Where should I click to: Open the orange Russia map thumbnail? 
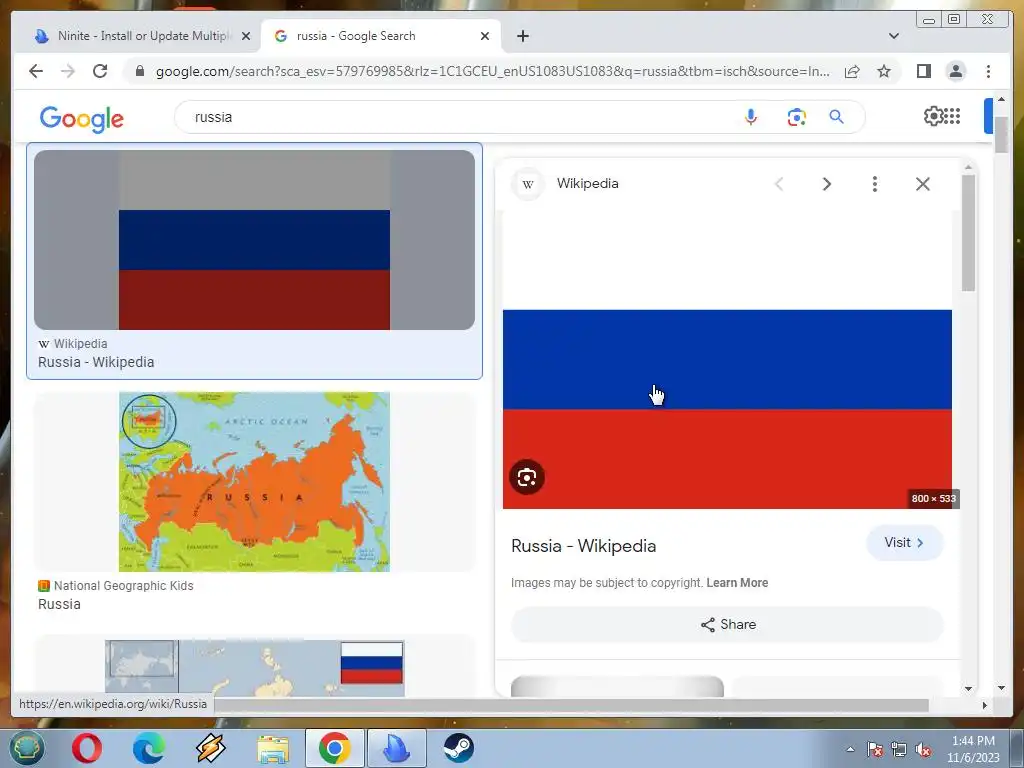point(254,482)
